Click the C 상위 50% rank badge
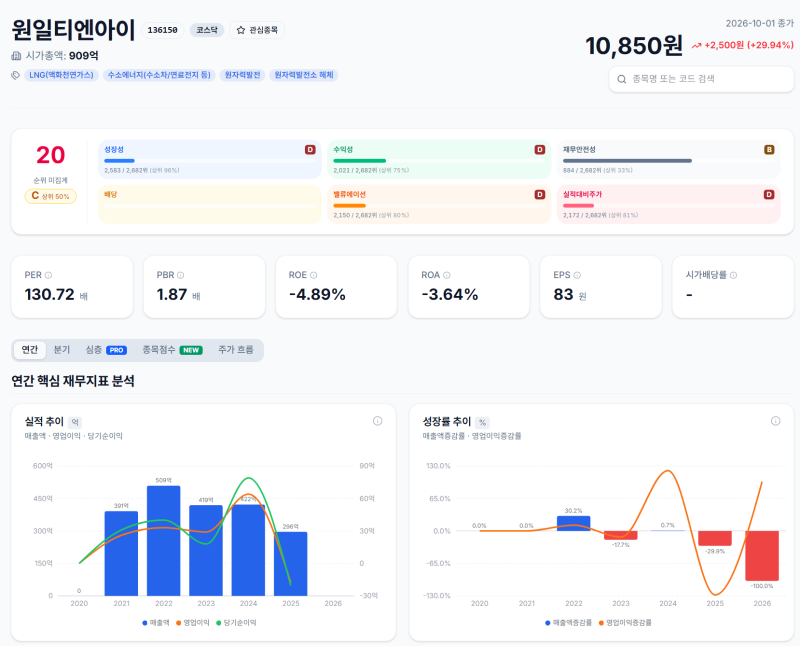Image resolution: width=800 pixels, height=646 pixels. pos(51,196)
